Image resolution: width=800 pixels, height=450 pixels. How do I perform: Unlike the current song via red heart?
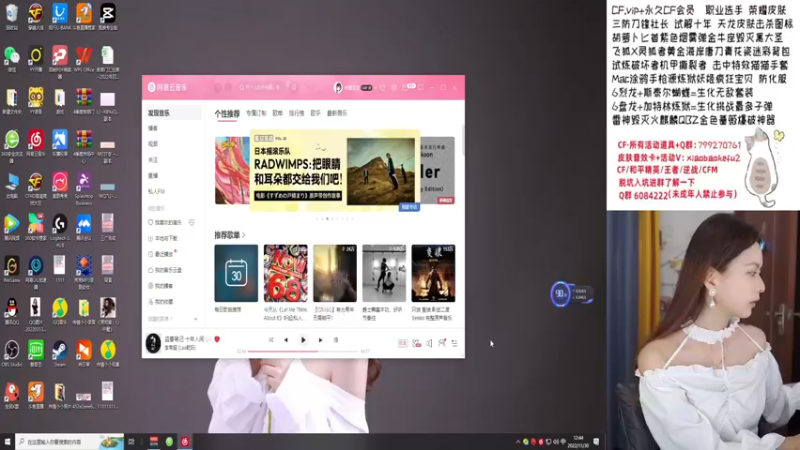(217, 339)
